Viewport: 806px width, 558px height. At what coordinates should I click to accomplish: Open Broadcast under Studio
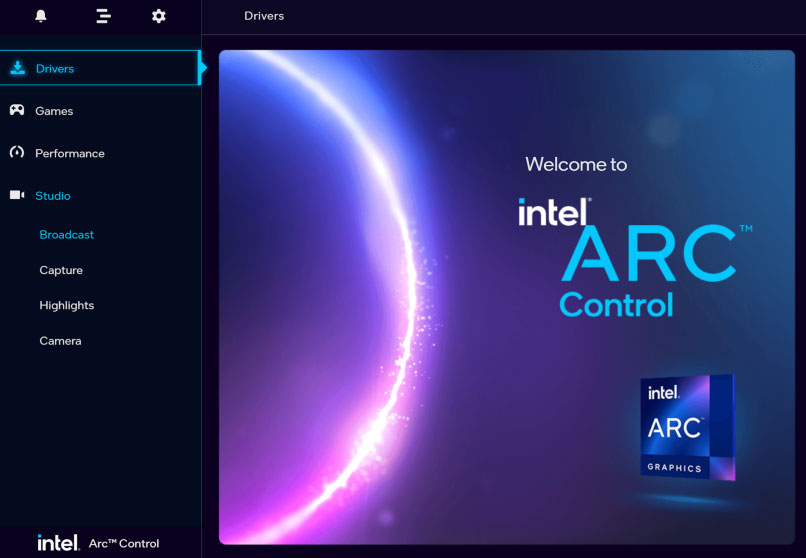67,235
